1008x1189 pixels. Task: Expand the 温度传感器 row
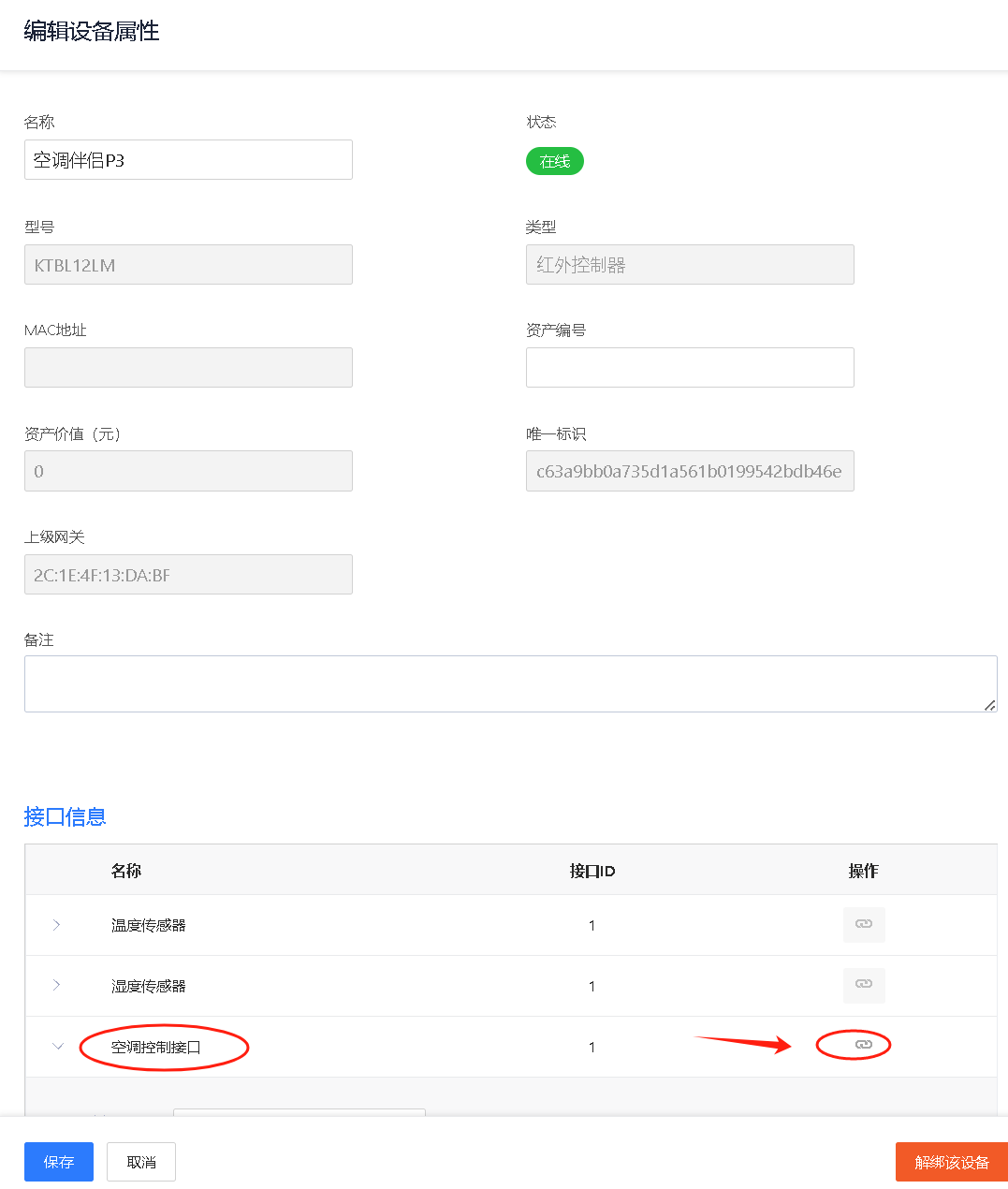tap(57, 925)
